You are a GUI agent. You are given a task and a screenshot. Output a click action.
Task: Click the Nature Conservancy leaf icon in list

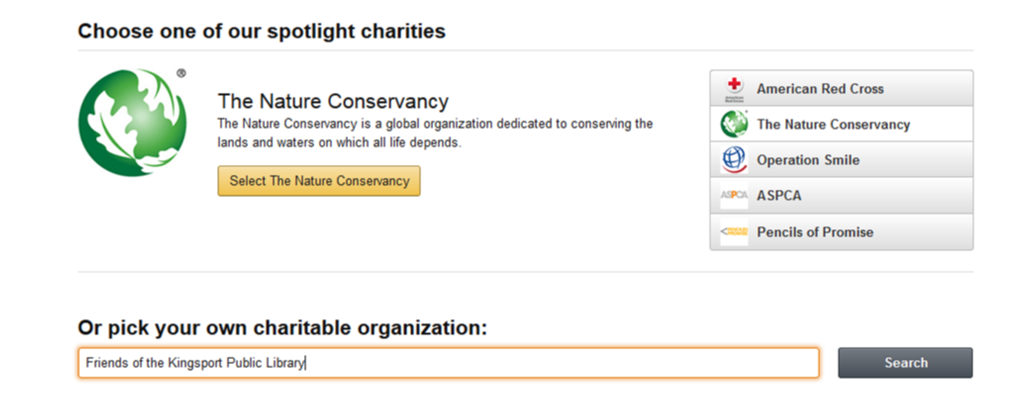734,124
